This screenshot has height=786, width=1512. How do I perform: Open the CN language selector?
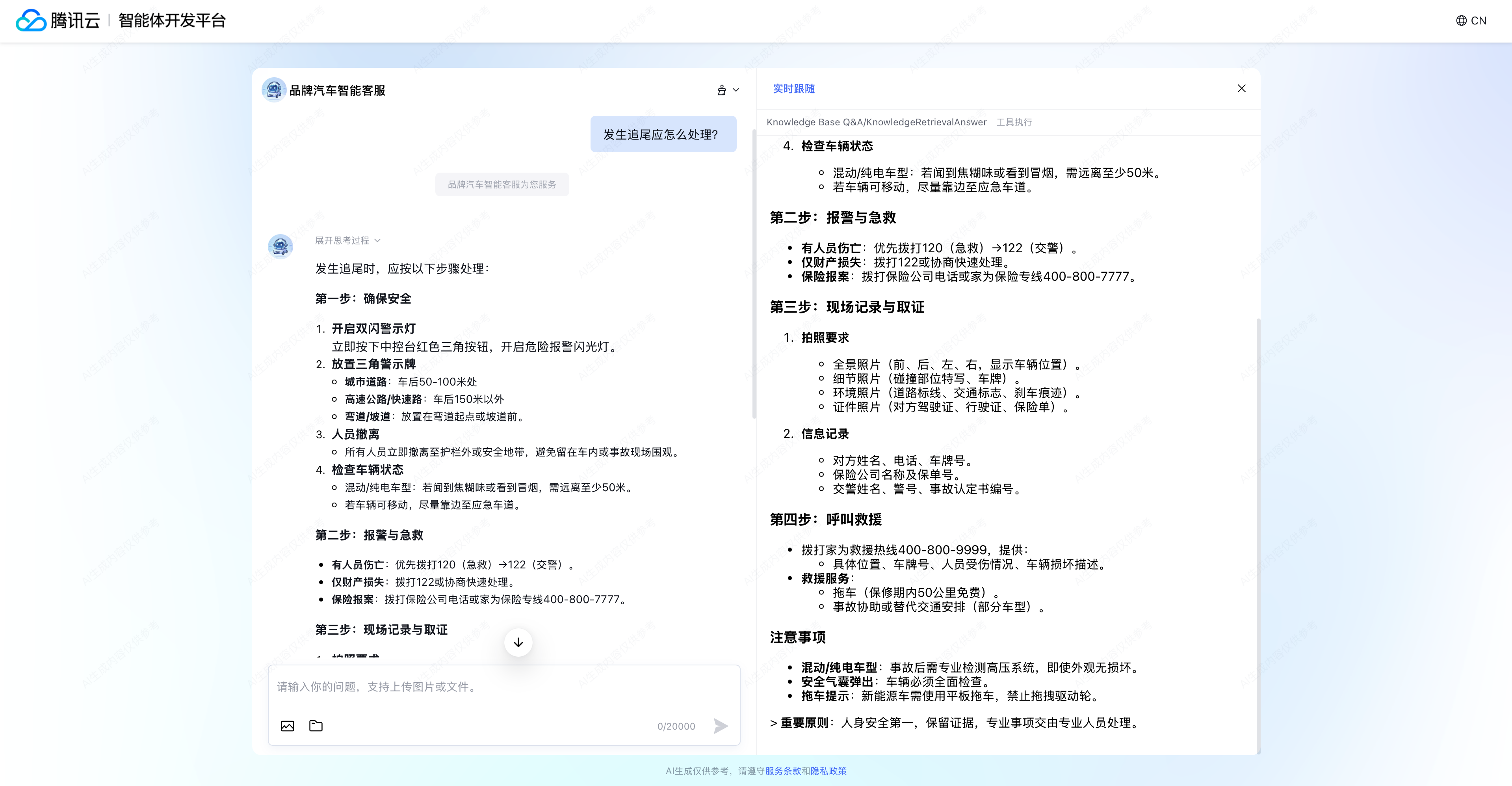(x=1471, y=20)
